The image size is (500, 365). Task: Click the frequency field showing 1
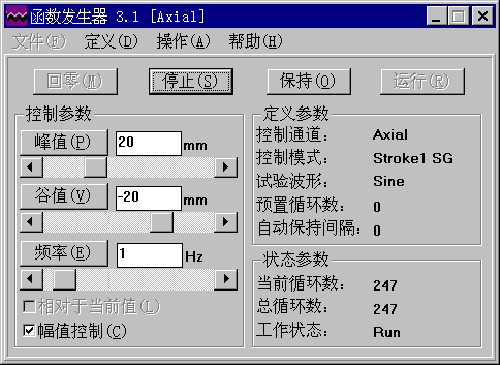[x=150, y=255]
